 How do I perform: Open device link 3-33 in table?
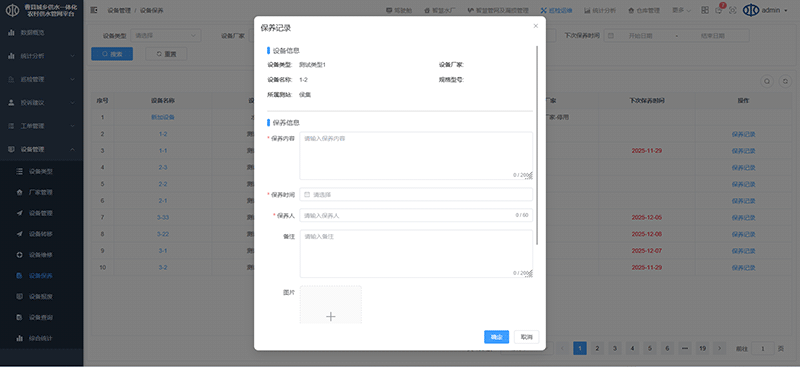(x=163, y=217)
